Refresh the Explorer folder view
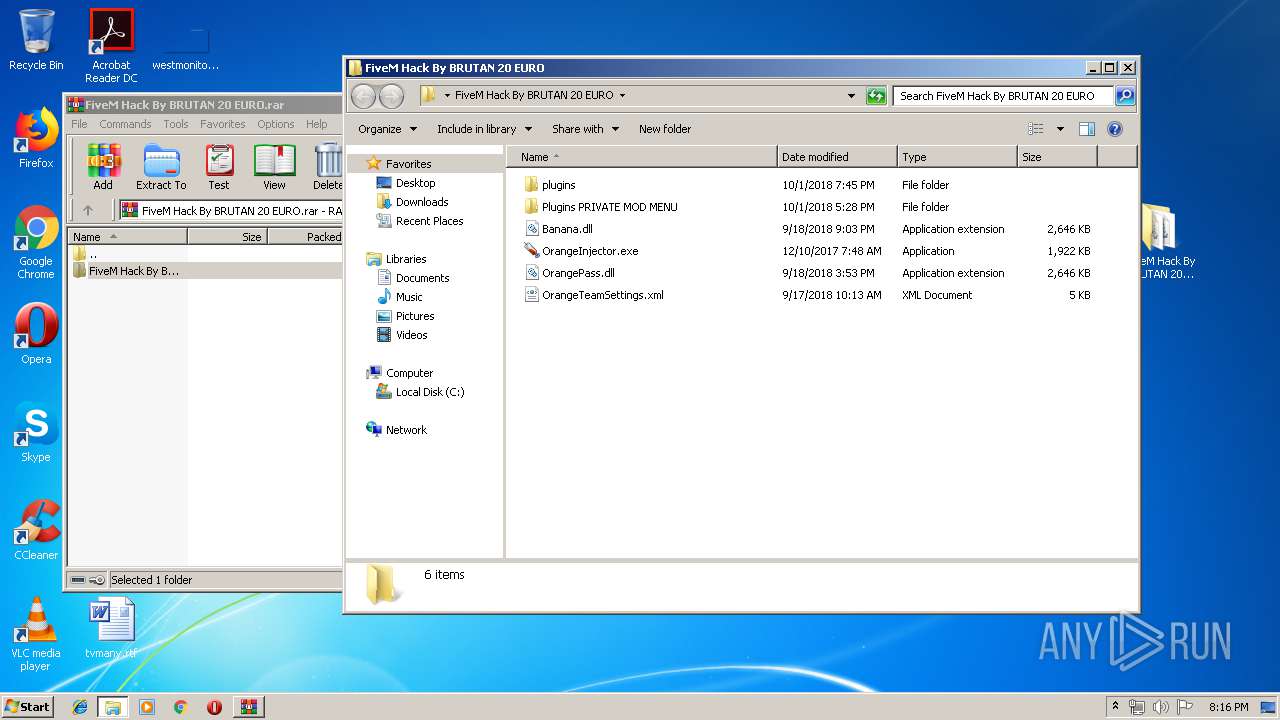 [876, 96]
